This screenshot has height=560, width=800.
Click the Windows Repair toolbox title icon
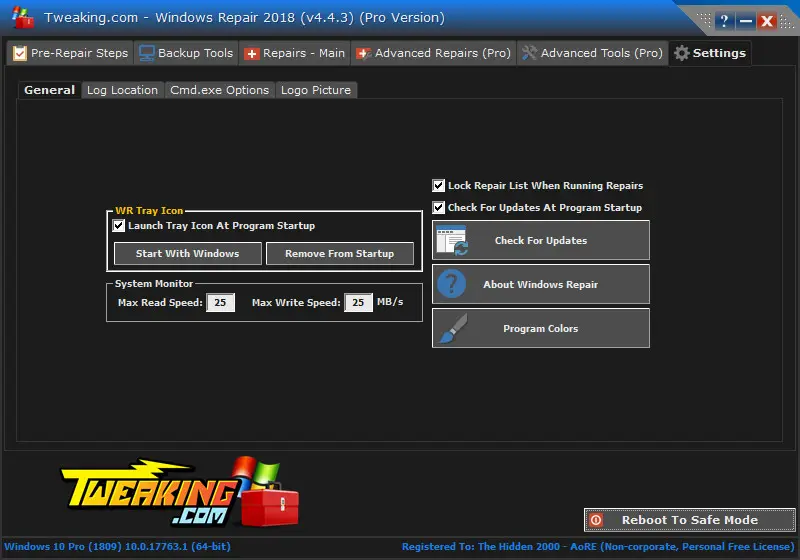[23, 18]
